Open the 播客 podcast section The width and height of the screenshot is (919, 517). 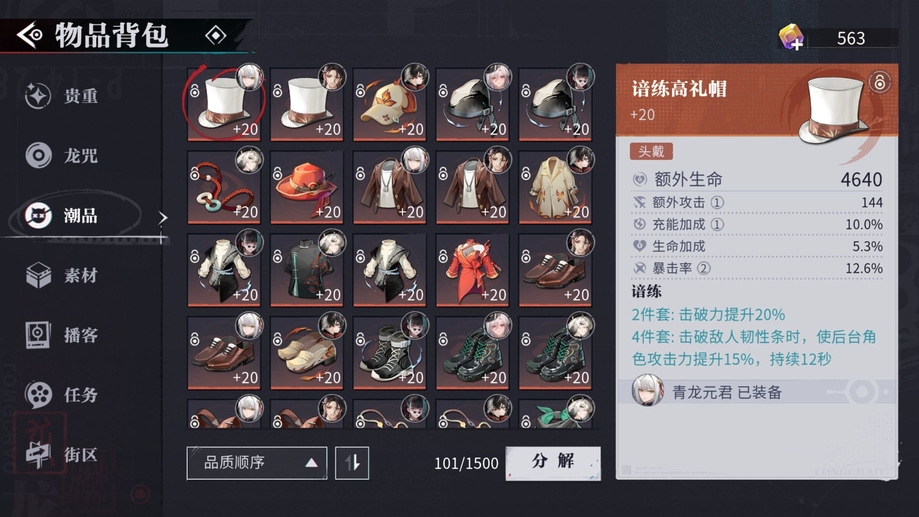click(x=62, y=335)
